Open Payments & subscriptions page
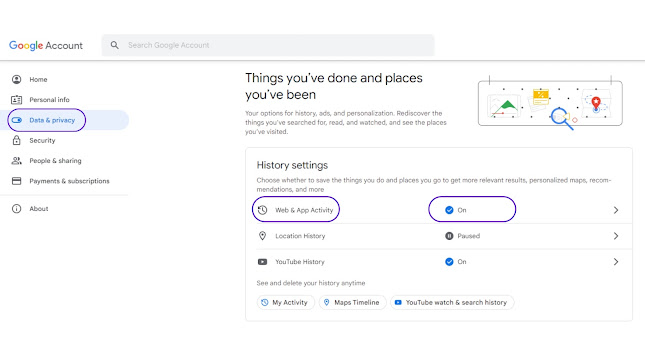Screen dimensions: 645x363 pos(69,181)
